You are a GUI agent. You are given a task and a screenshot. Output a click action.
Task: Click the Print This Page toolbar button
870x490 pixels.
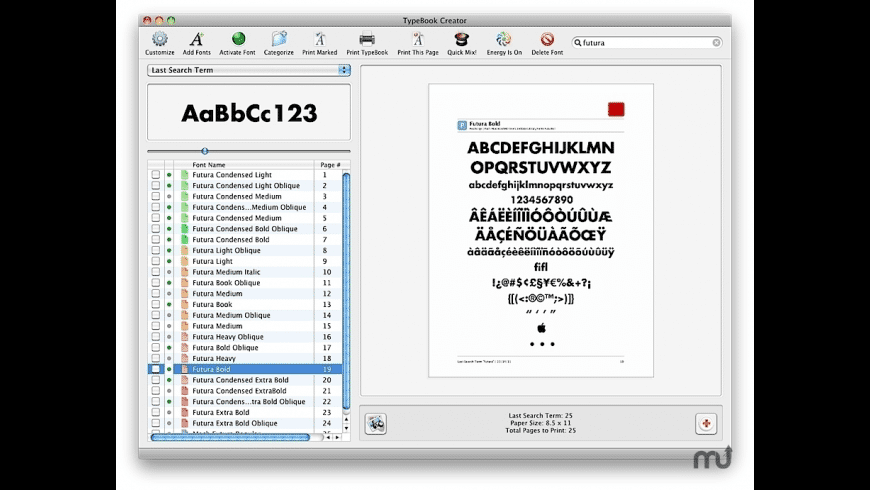(x=417, y=40)
